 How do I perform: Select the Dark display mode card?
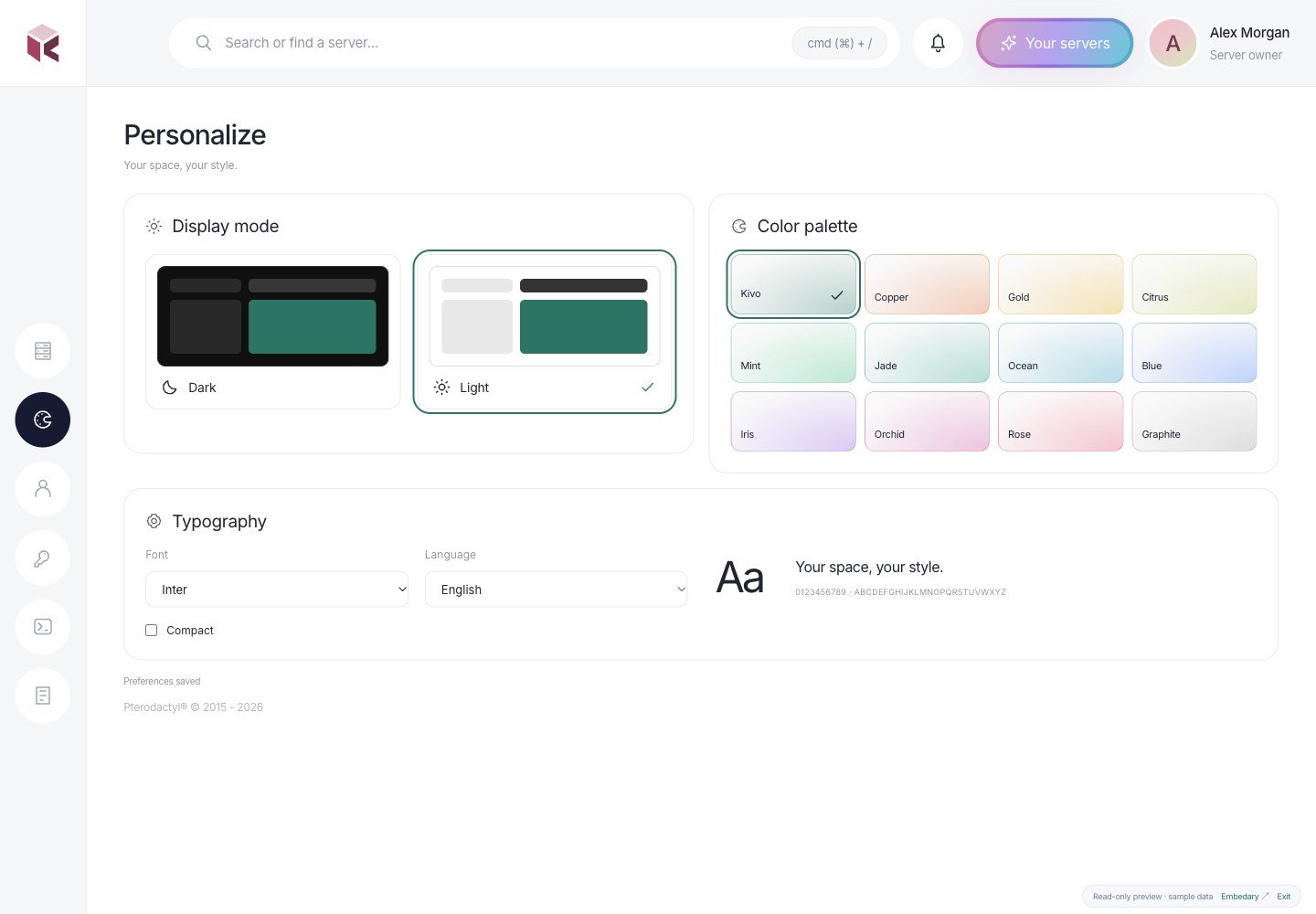[x=273, y=332]
